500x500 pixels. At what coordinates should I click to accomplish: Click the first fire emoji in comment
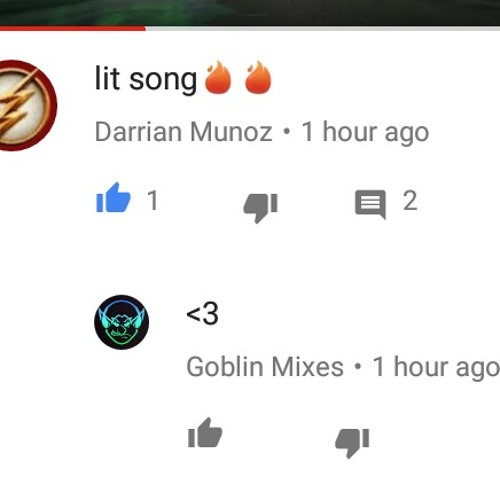coord(218,77)
